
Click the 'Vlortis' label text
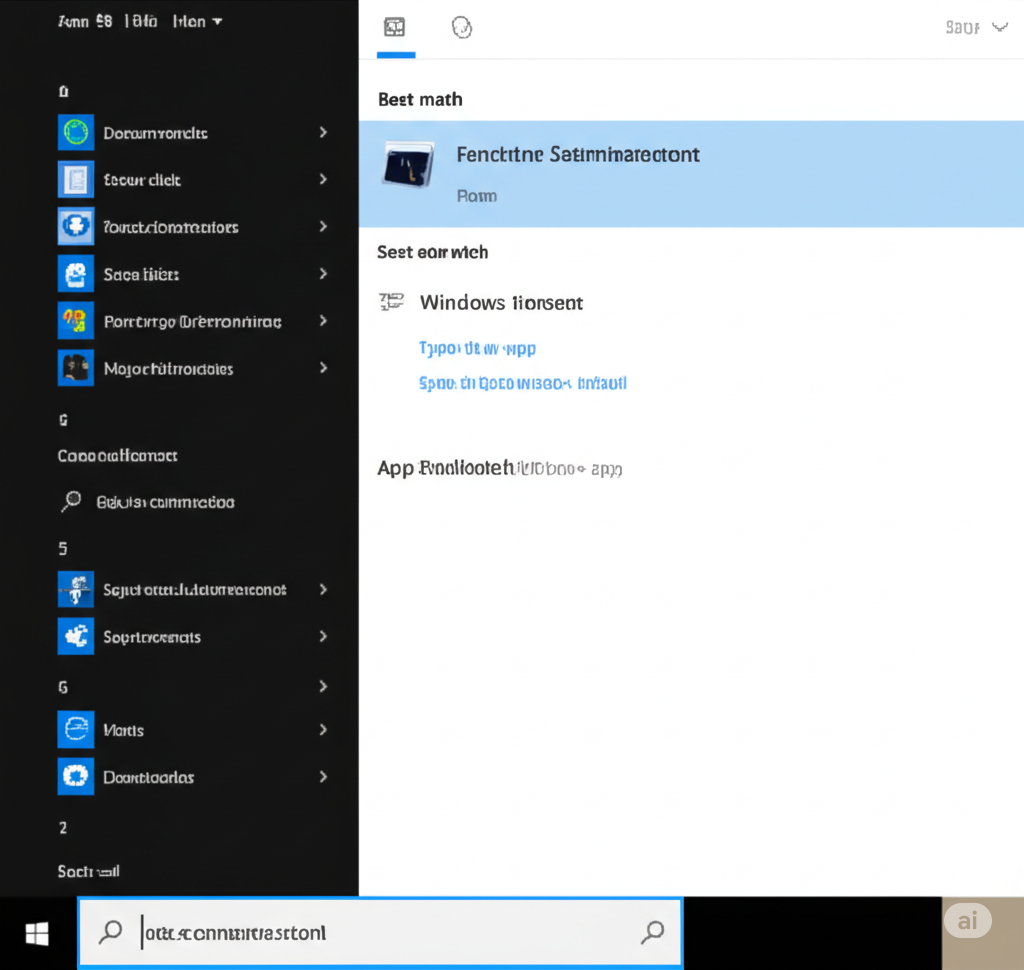click(x=123, y=730)
